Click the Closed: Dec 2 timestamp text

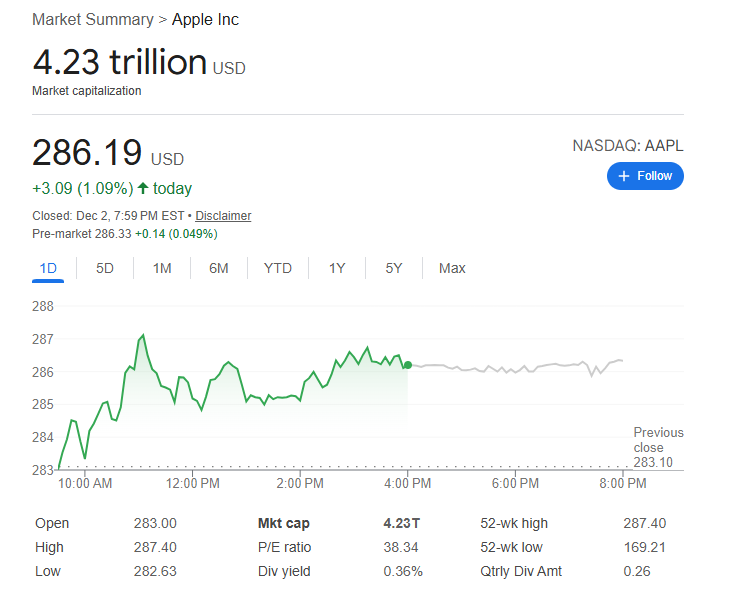108,216
